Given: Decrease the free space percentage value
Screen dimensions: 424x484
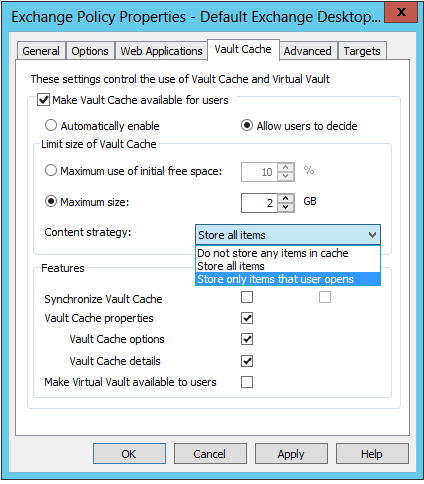Looking at the screenshot, I should point(286,176).
